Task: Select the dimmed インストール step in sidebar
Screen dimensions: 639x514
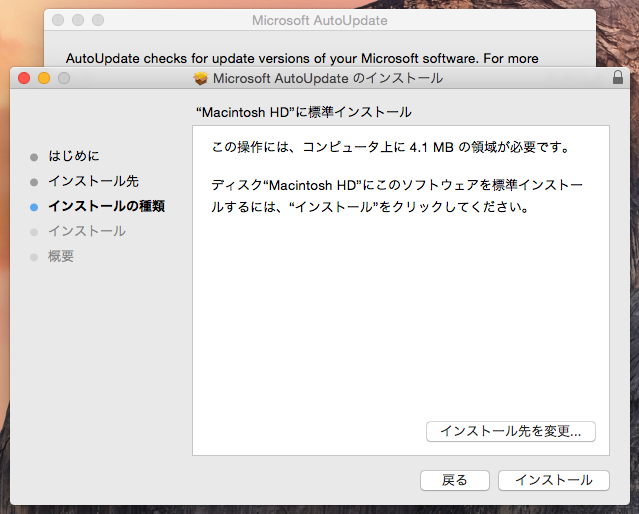Action: click(87, 231)
